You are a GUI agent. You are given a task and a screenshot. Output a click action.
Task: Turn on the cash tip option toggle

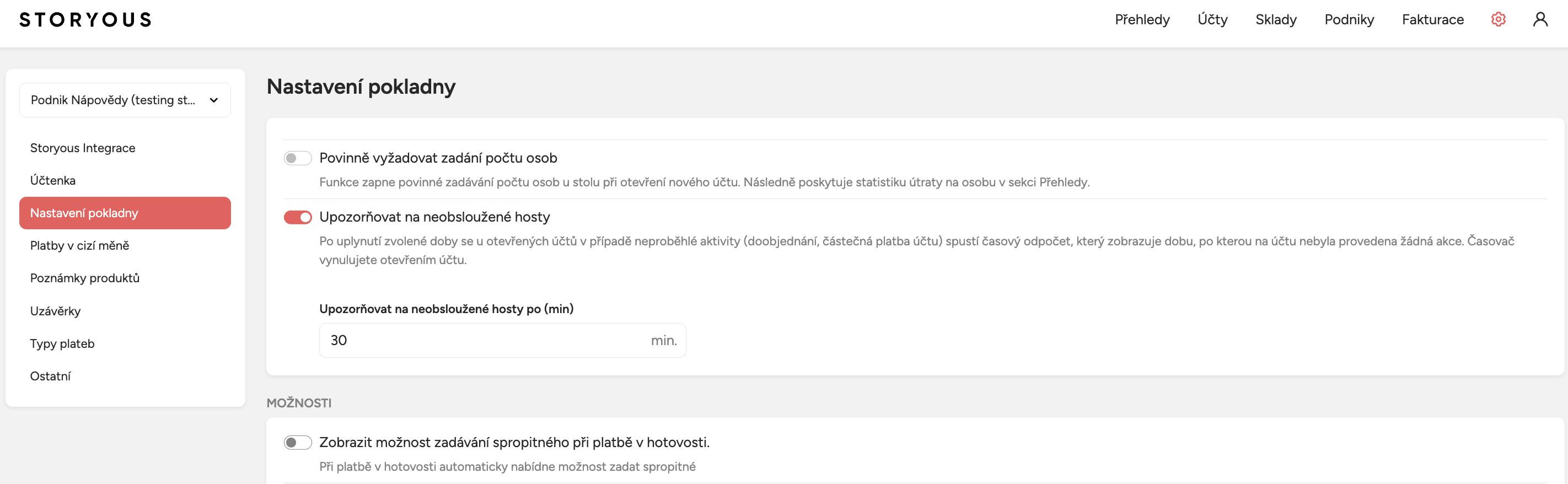tap(298, 443)
